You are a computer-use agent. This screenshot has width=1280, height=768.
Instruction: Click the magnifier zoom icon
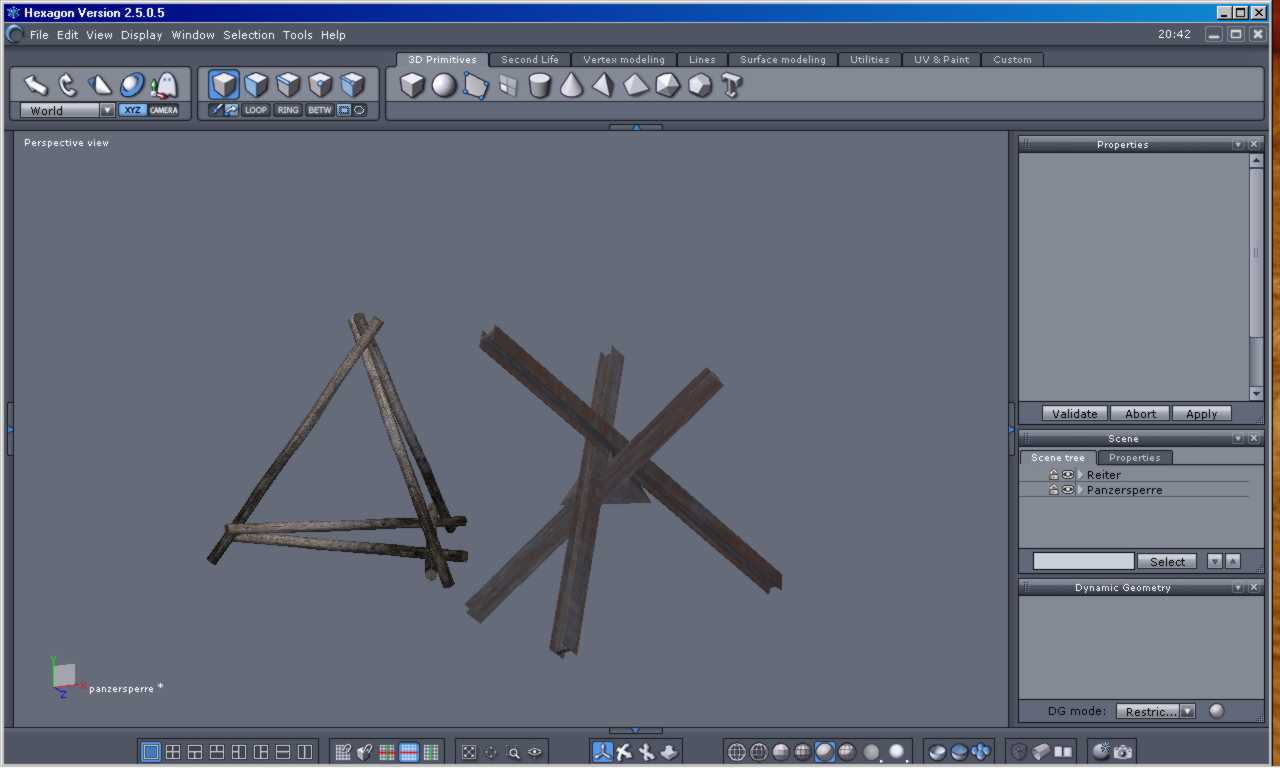(x=513, y=753)
